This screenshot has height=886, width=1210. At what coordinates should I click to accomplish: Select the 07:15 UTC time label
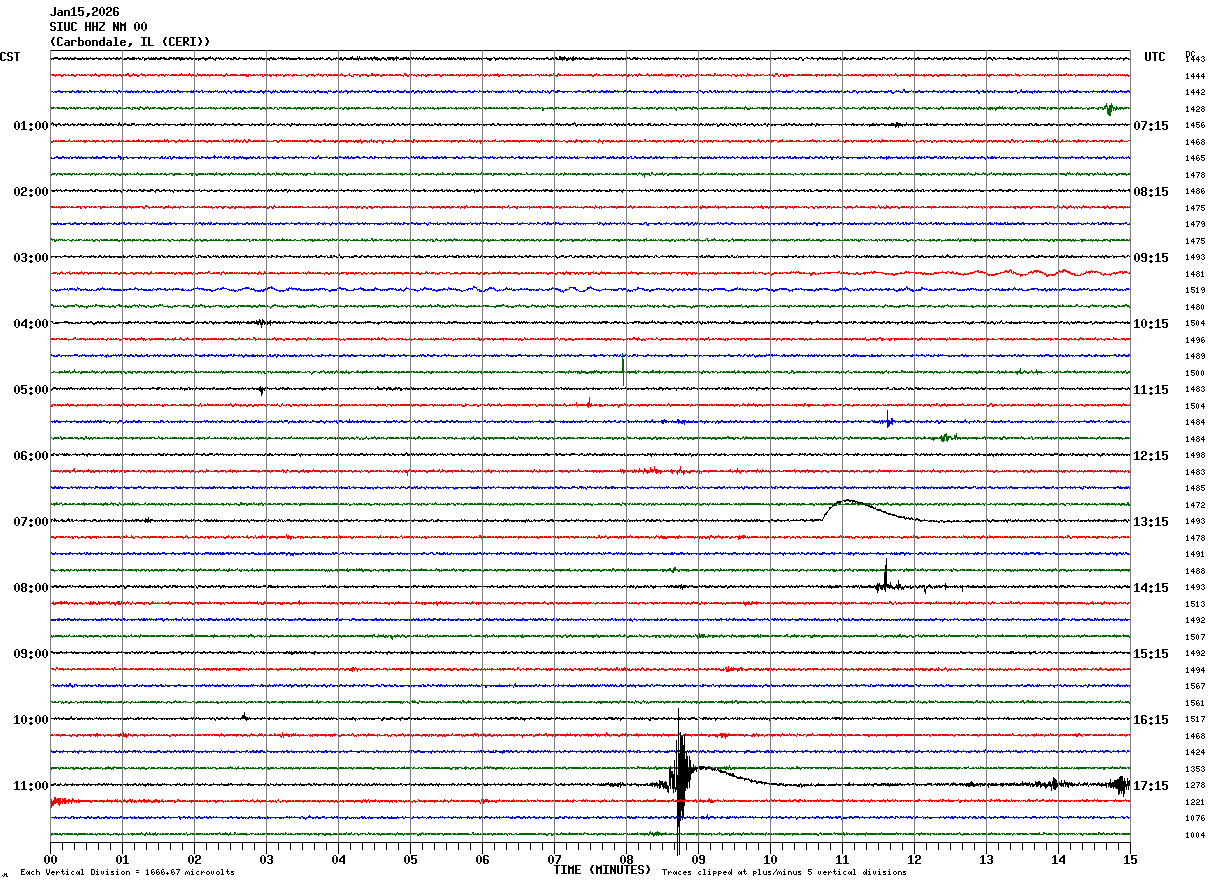[1150, 126]
